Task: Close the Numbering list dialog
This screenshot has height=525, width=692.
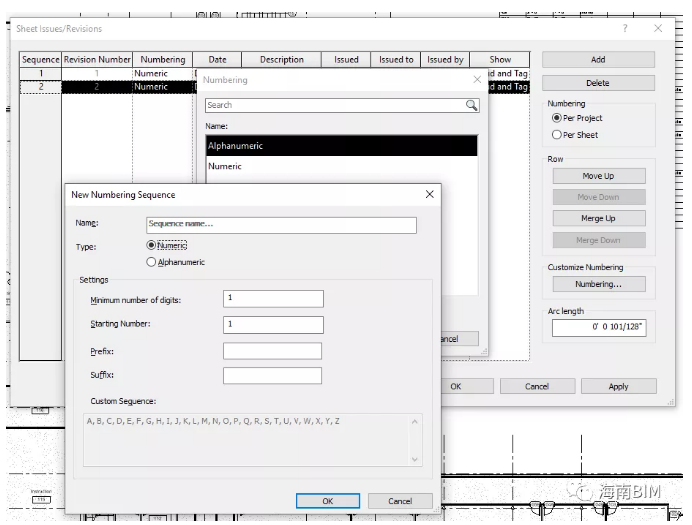Action: [477, 79]
